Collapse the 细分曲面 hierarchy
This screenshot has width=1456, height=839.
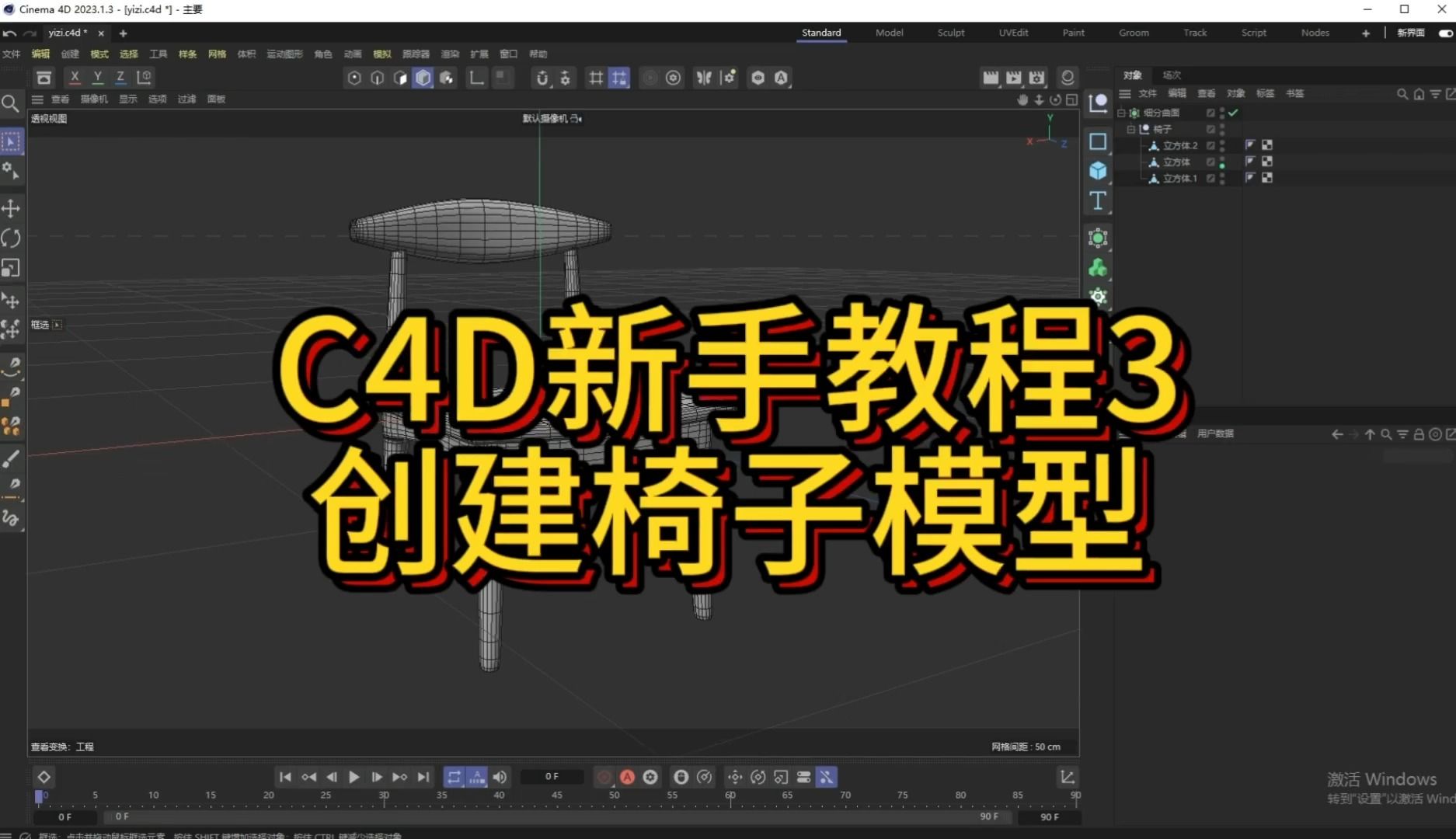pyautogui.click(x=1121, y=113)
